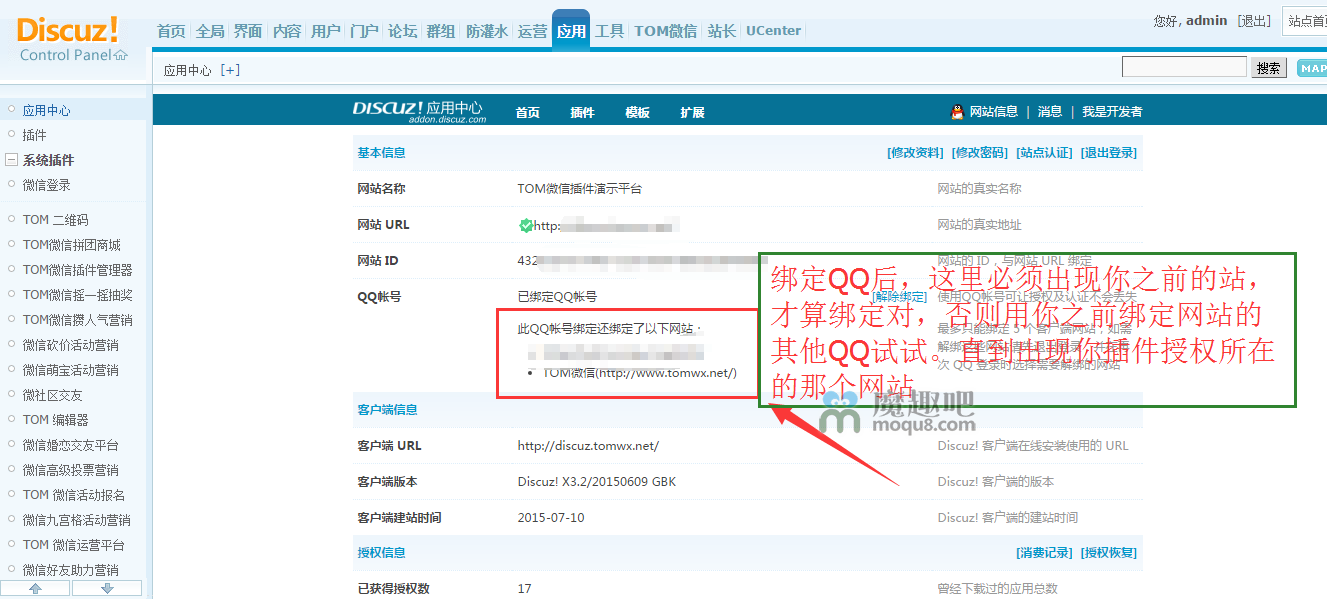This screenshot has height=599, width=1327.
Task: Open 微信九宫格活动营销 in the sidebar
Action: pos(76,520)
